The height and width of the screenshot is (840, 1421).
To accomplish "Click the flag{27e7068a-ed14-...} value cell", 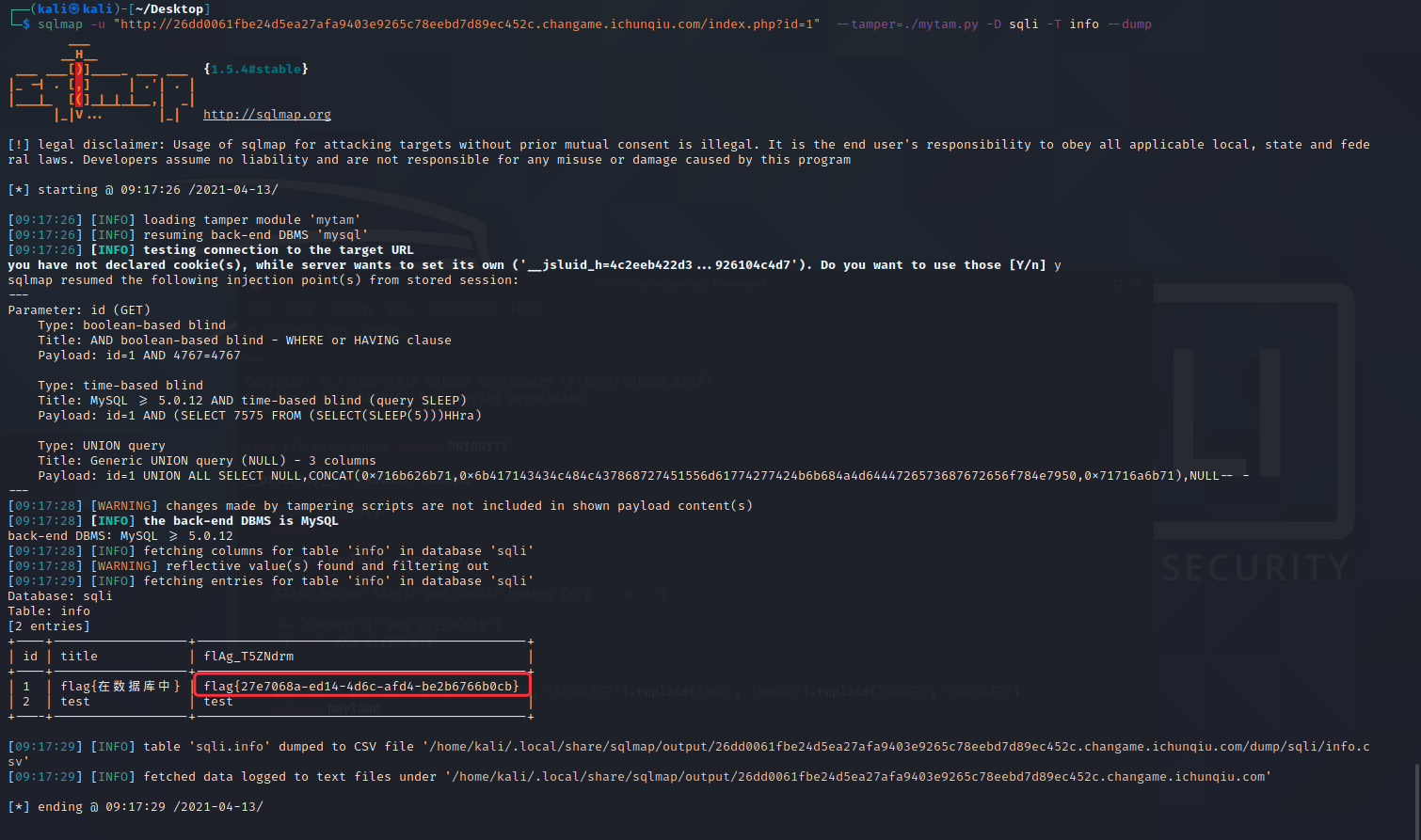I will click(x=361, y=687).
